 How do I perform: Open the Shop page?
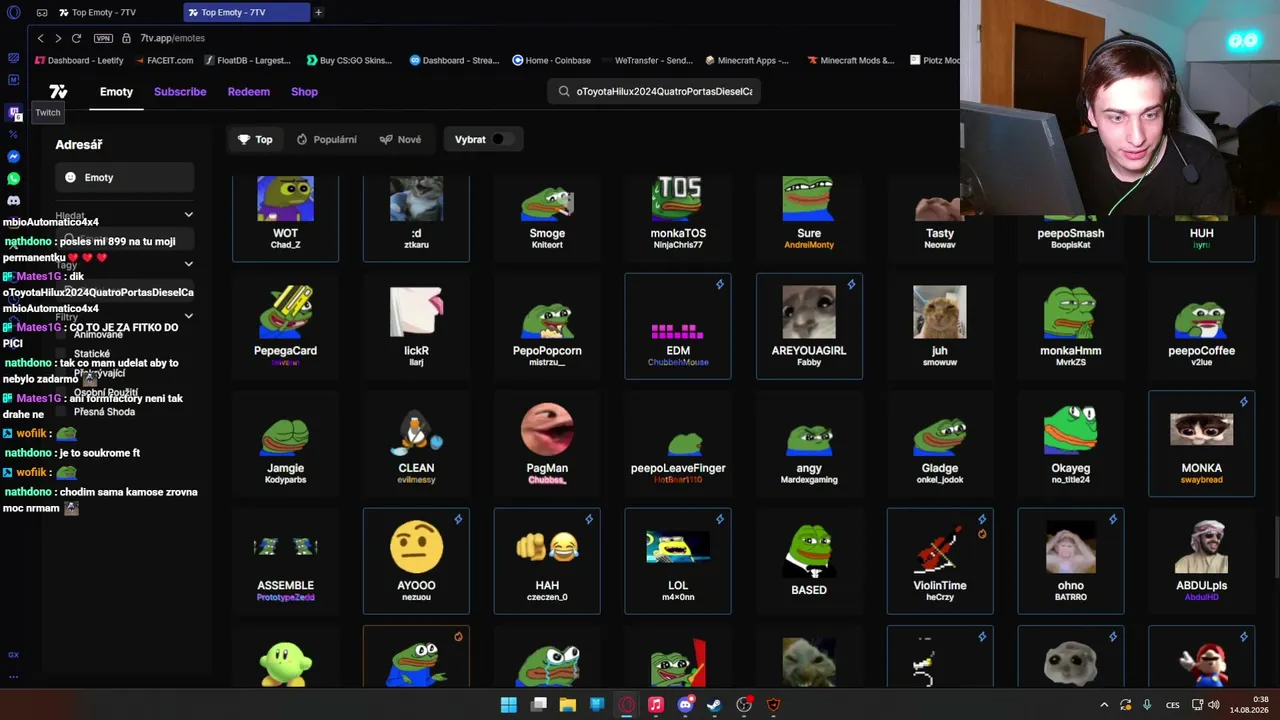[x=304, y=92]
